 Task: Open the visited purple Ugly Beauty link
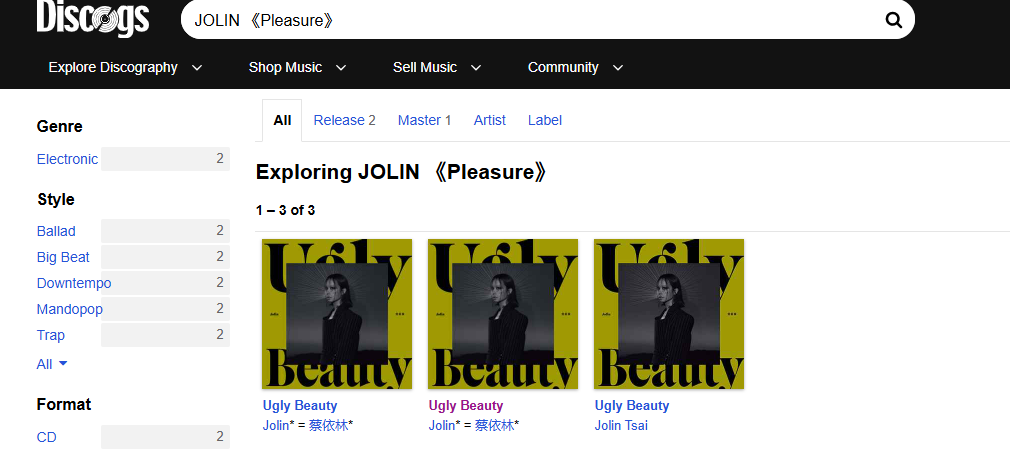tap(466, 406)
